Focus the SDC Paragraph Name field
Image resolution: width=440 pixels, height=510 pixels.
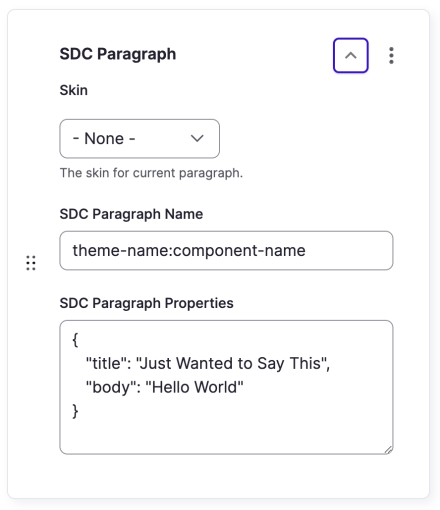coord(226,250)
